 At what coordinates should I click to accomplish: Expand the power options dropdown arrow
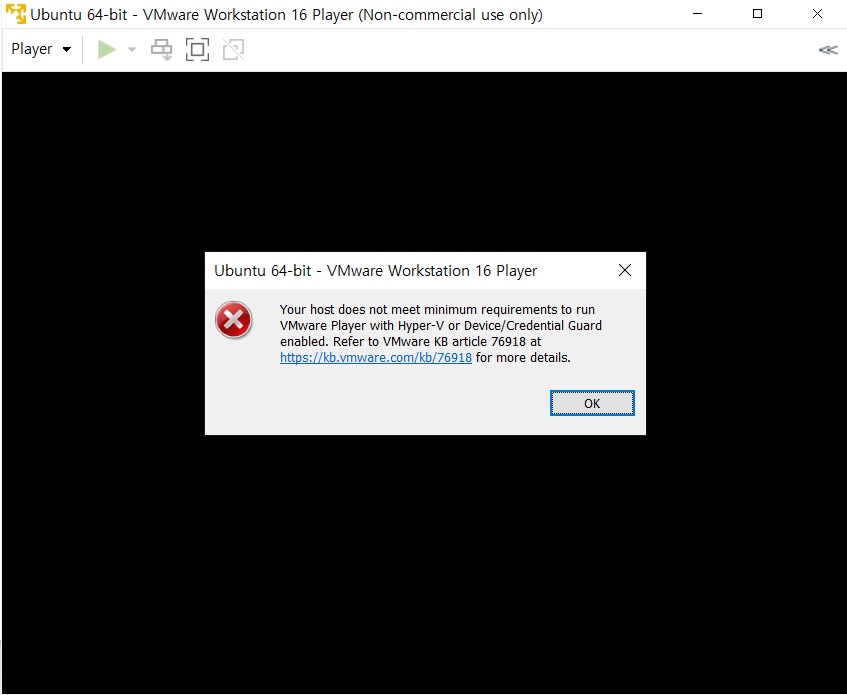[132, 50]
